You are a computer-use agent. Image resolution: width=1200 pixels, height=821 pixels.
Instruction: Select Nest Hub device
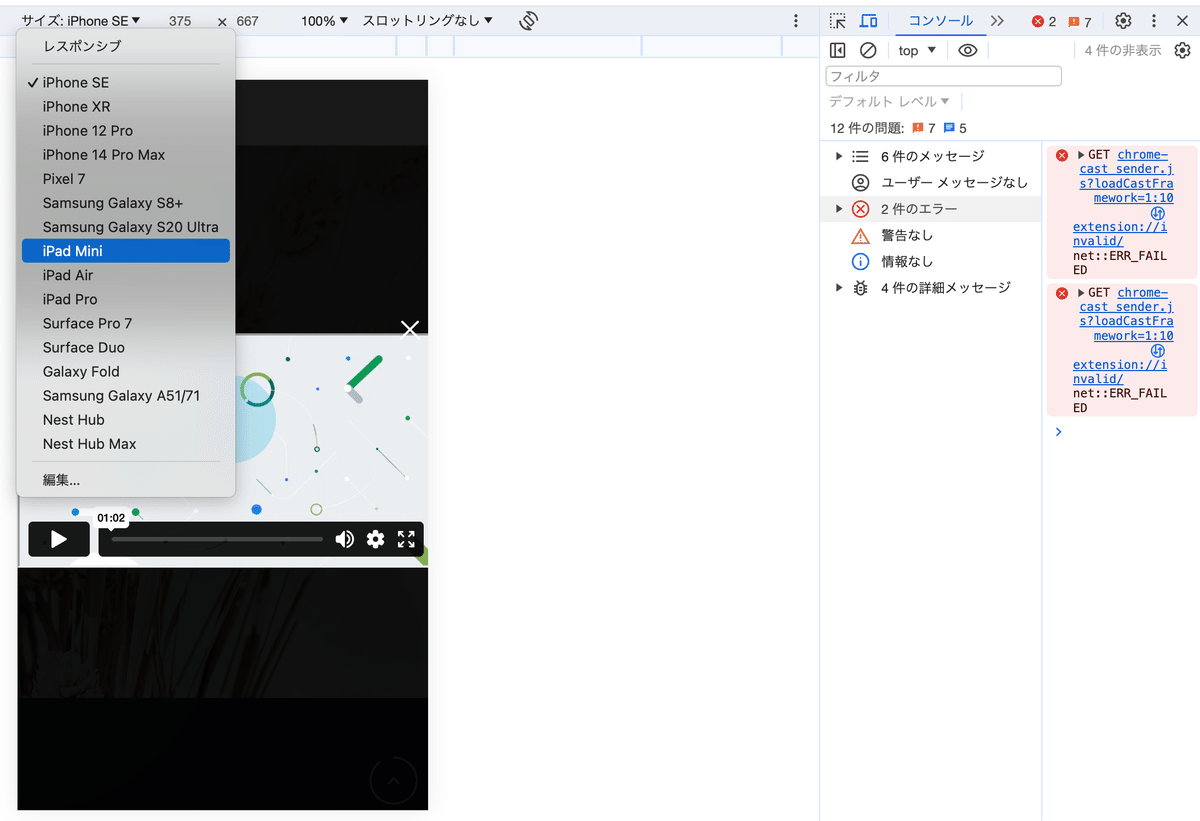126,420
